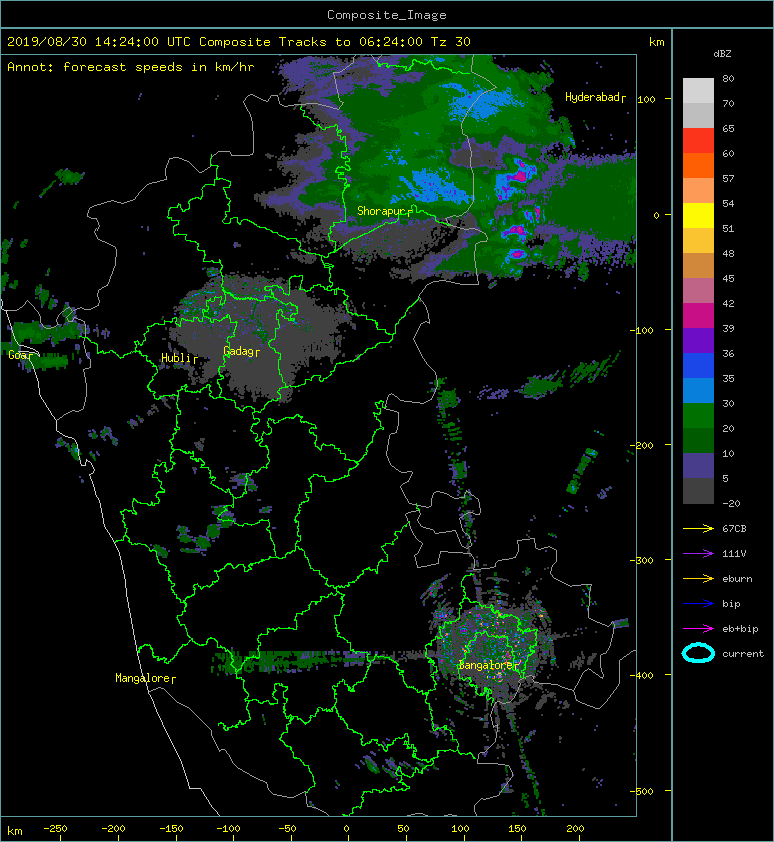Click the 80 value on the dBZ scale
The height and width of the screenshot is (842, 774).
pyautogui.click(x=728, y=78)
